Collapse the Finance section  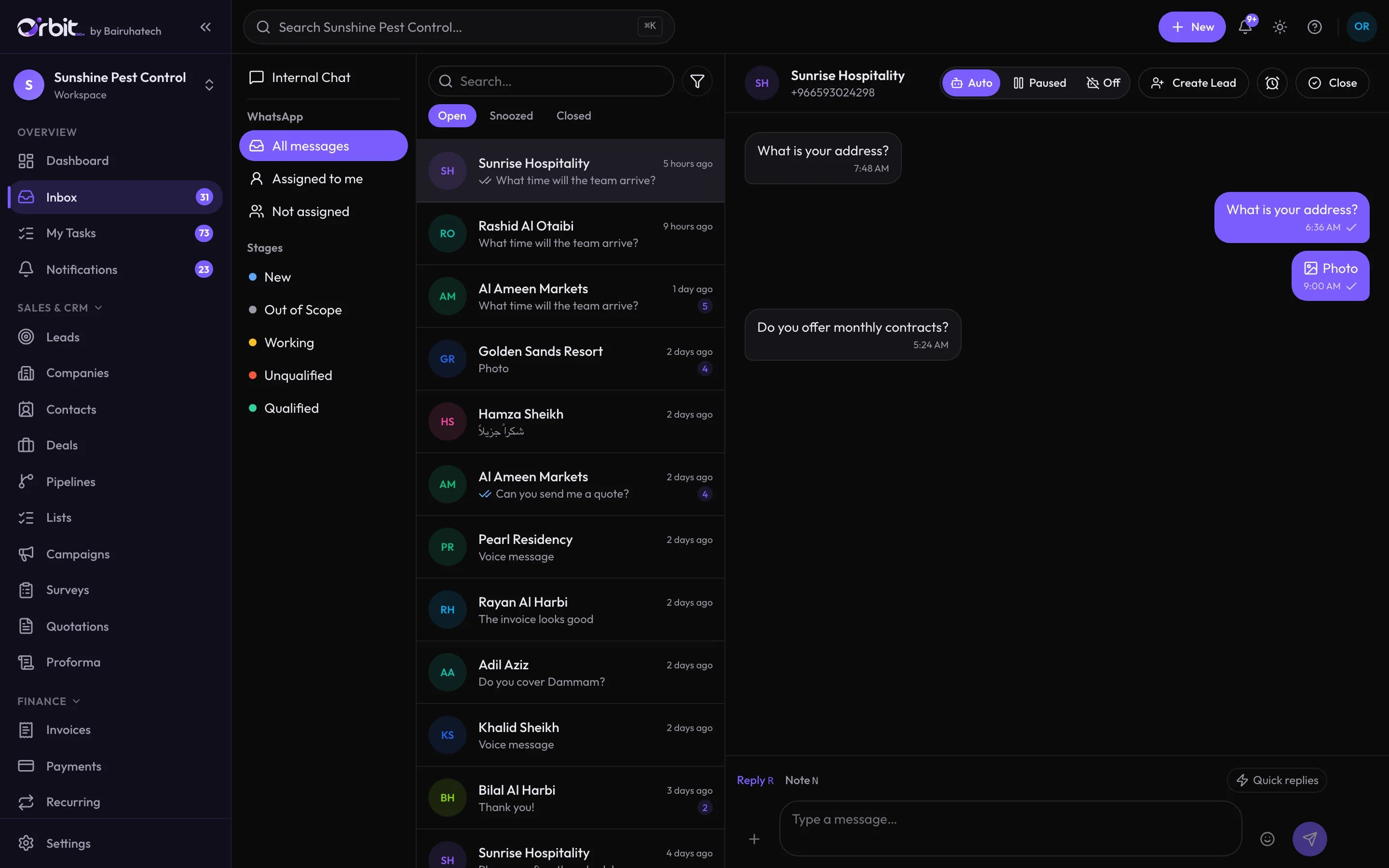[49, 702]
